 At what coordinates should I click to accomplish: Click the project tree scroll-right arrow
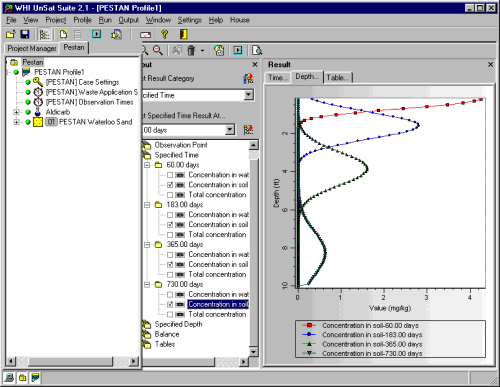pyautogui.click(x=134, y=361)
